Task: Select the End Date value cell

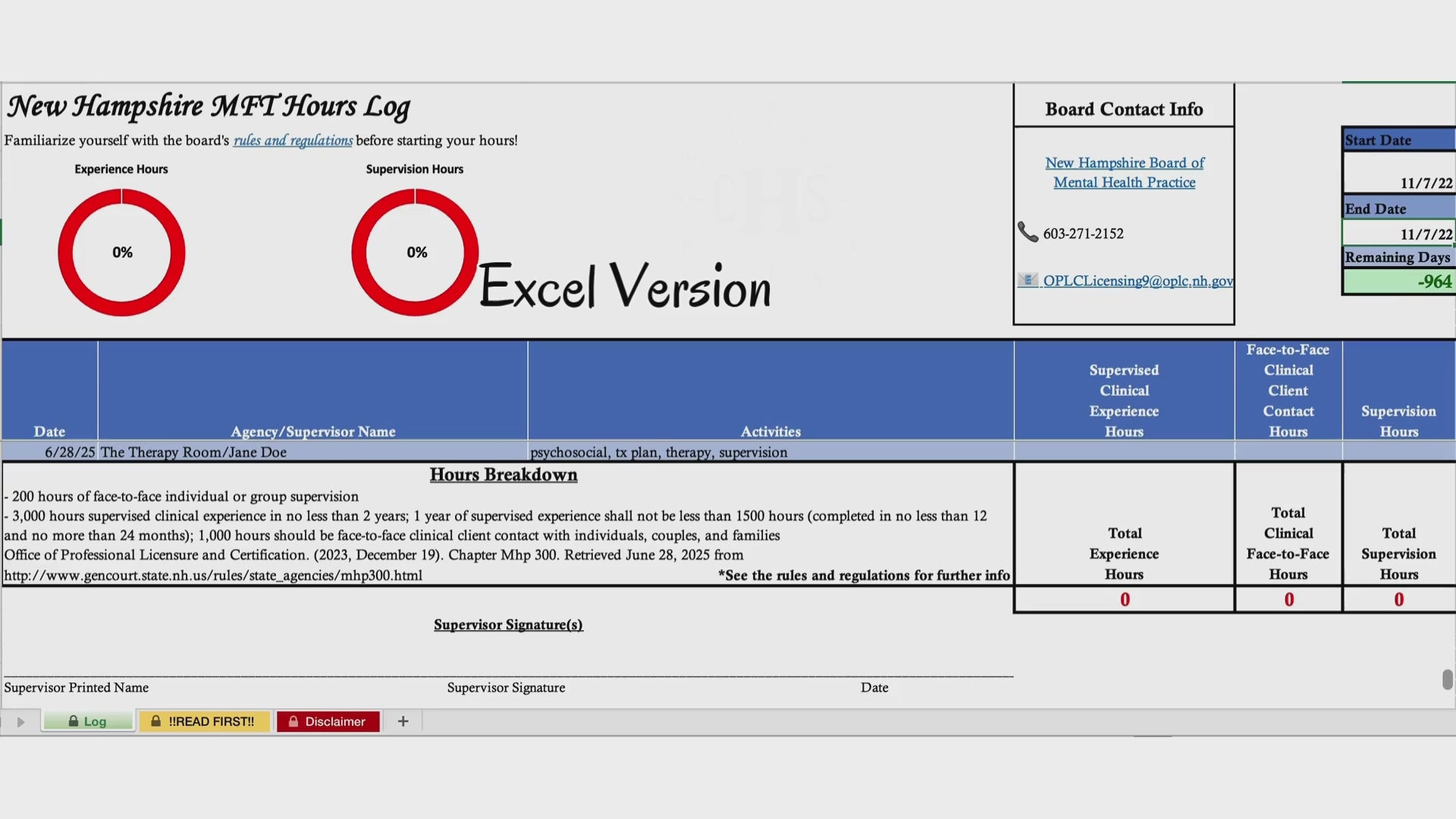Action: click(x=1399, y=234)
